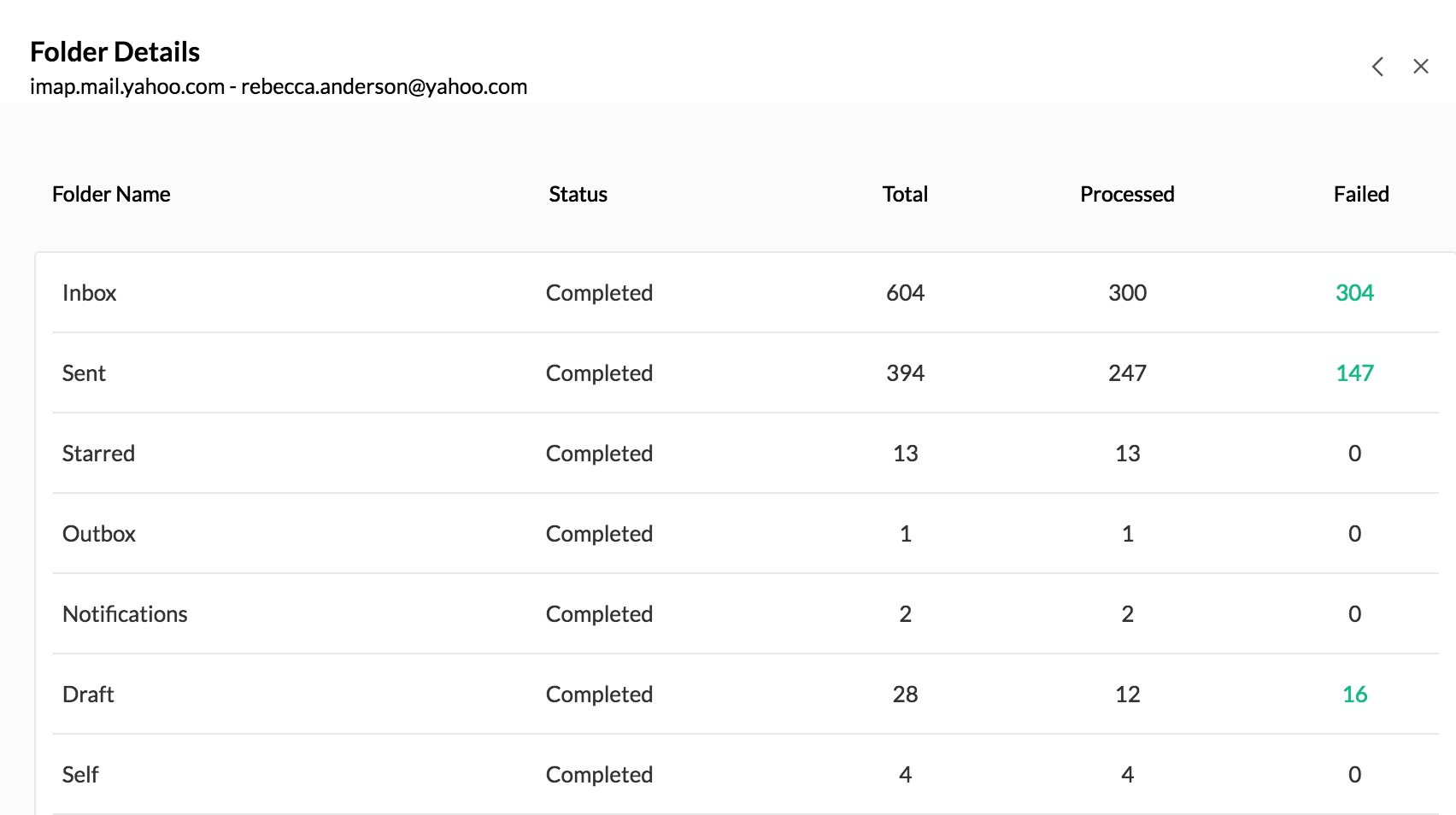Open the 304 failed Inbox items link
This screenshot has width=1456, height=815.
tap(1354, 293)
